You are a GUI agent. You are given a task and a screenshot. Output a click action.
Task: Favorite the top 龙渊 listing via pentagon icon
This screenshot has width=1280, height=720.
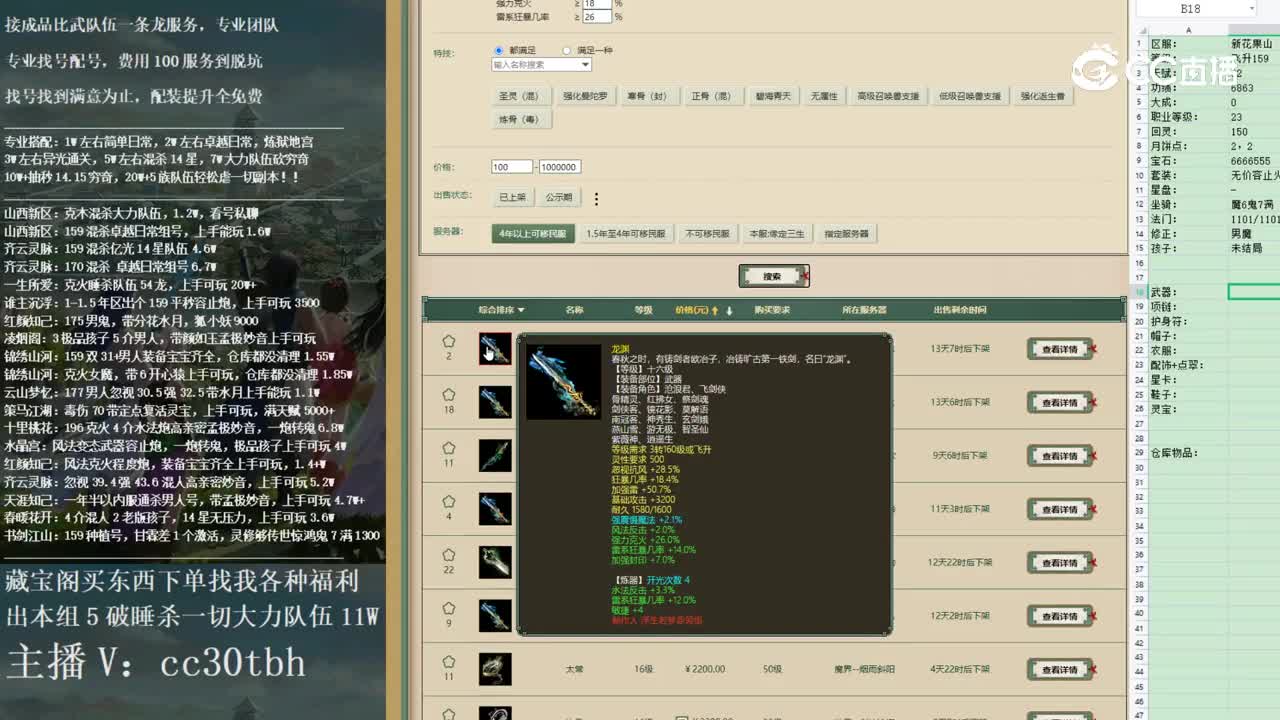point(448,343)
